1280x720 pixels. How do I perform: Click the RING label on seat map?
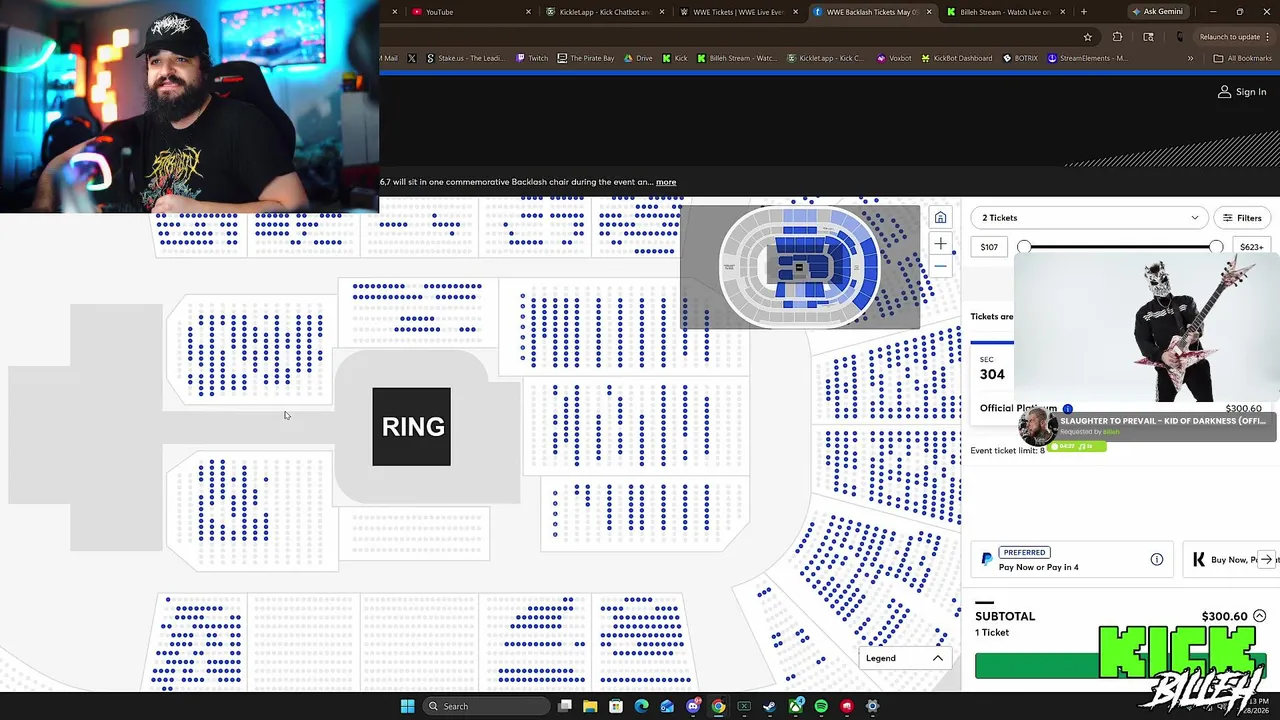(x=412, y=427)
